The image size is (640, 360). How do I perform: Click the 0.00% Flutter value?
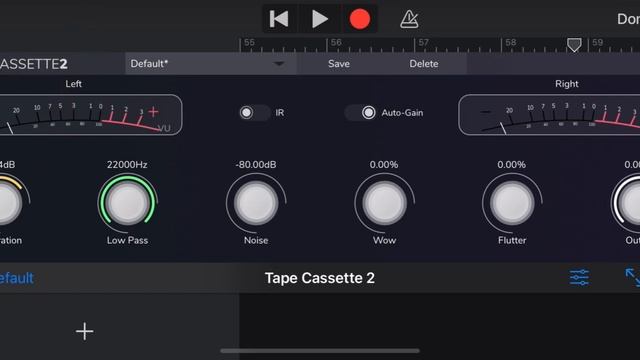[x=511, y=164]
